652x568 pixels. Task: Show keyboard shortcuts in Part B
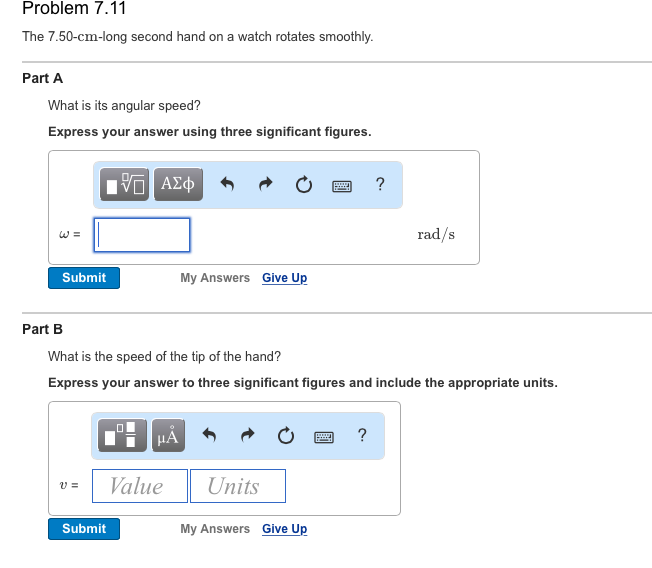(323, 436)
